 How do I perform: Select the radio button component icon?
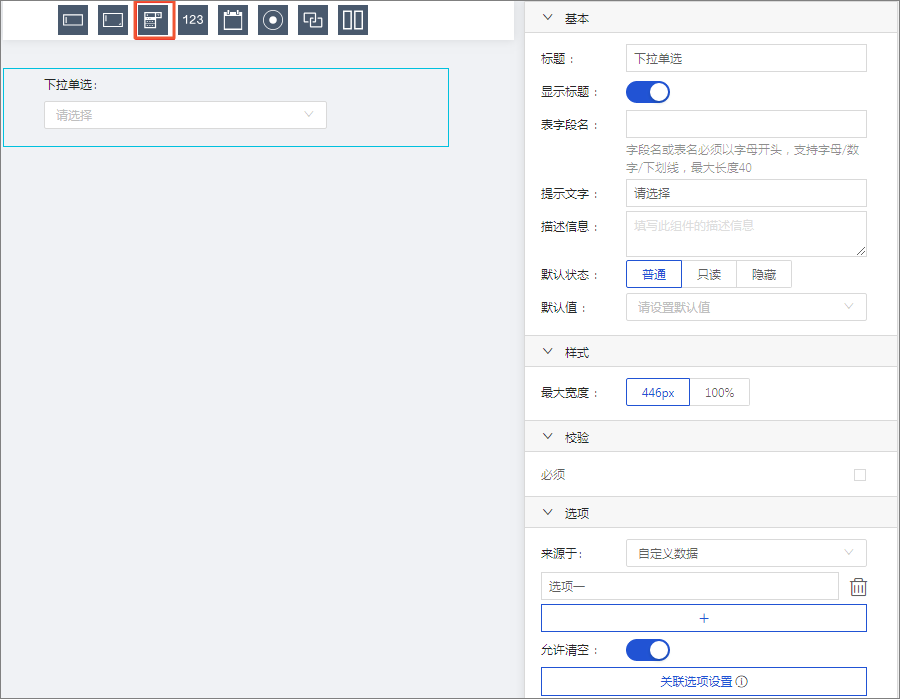(x=273, y=20)
